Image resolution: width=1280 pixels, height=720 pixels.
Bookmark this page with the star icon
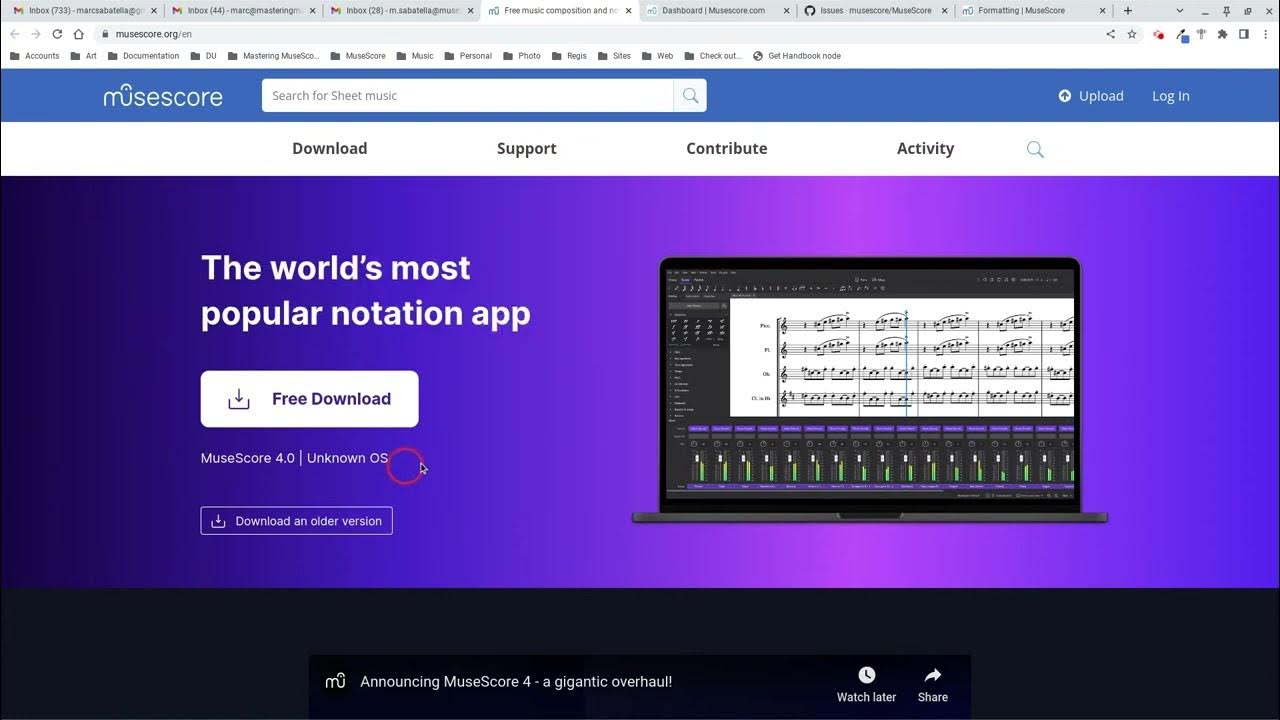[1132, 34]
